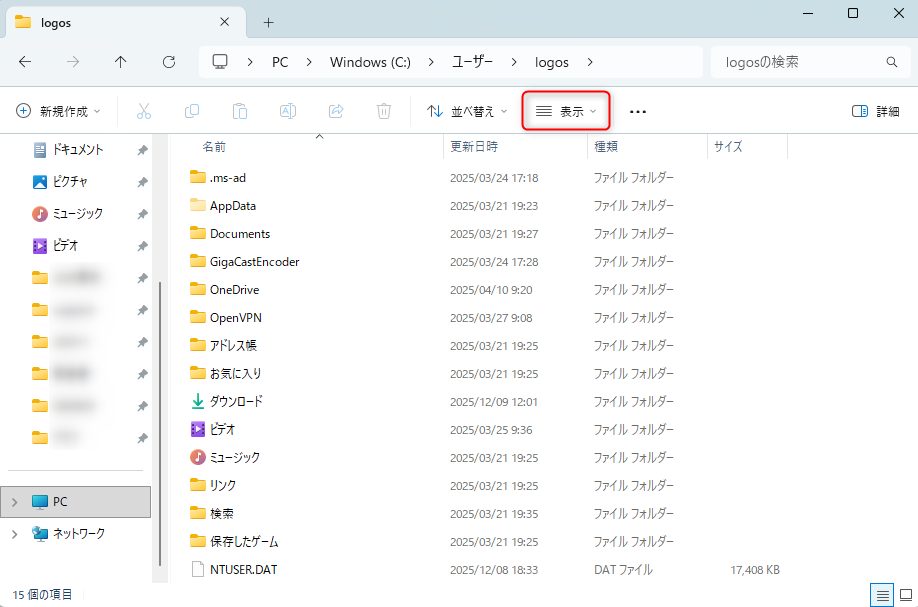Select the Rename icon on the toolbar
This screenshot has width=918, height=607.
288,111
